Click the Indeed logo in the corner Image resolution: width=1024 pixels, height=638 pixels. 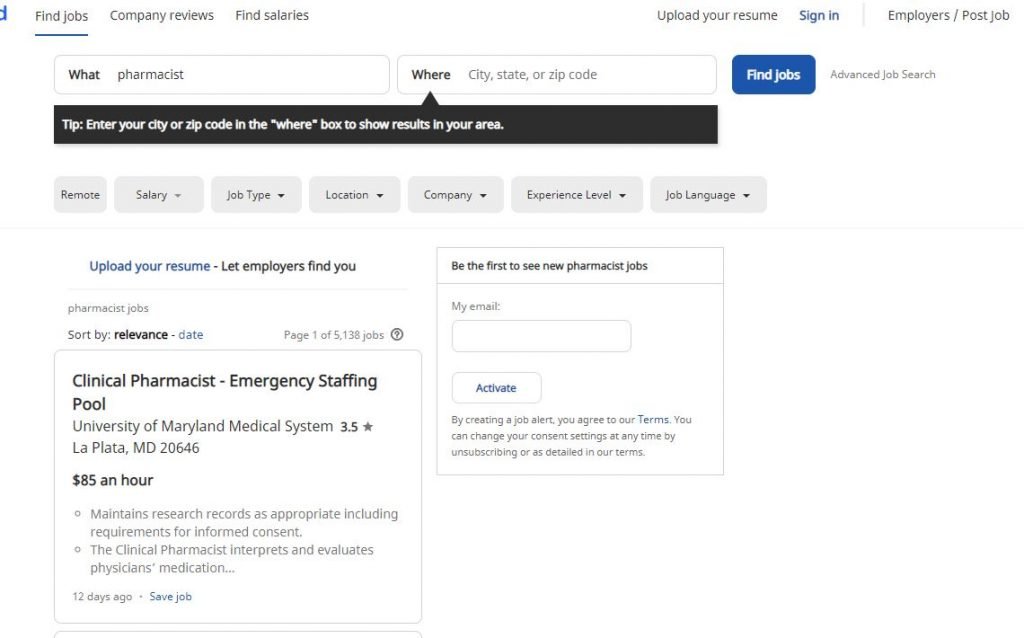4,15
